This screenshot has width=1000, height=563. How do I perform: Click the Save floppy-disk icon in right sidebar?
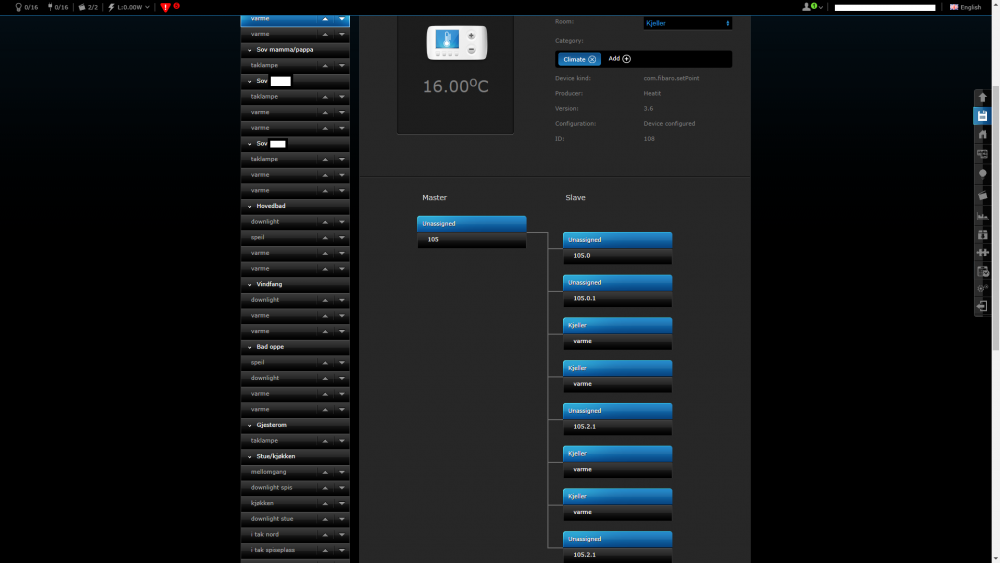click(x=983, y=116)
